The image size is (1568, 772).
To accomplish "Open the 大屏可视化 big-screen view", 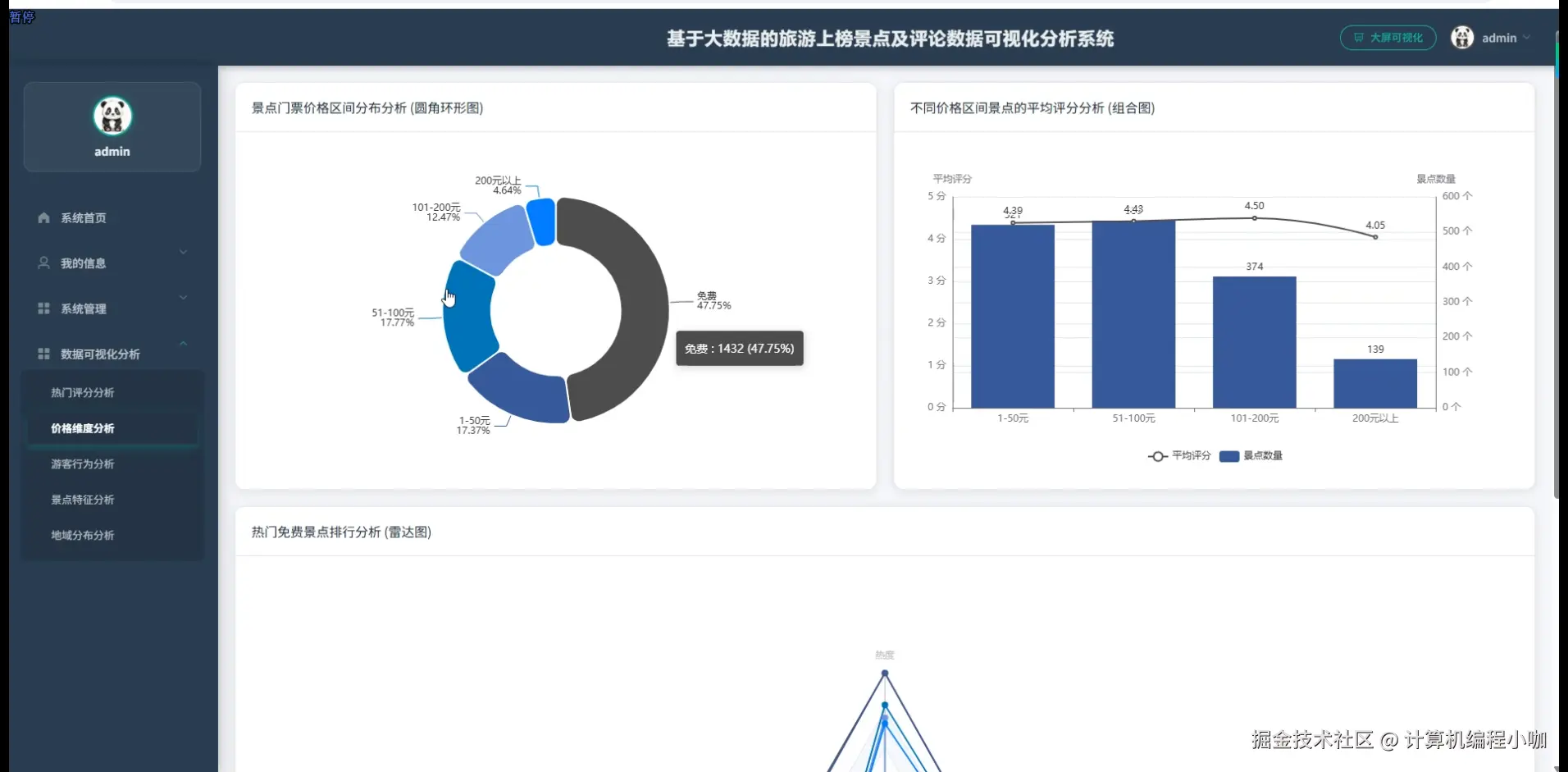I will pyautogui.click(x=1388, y=38).
